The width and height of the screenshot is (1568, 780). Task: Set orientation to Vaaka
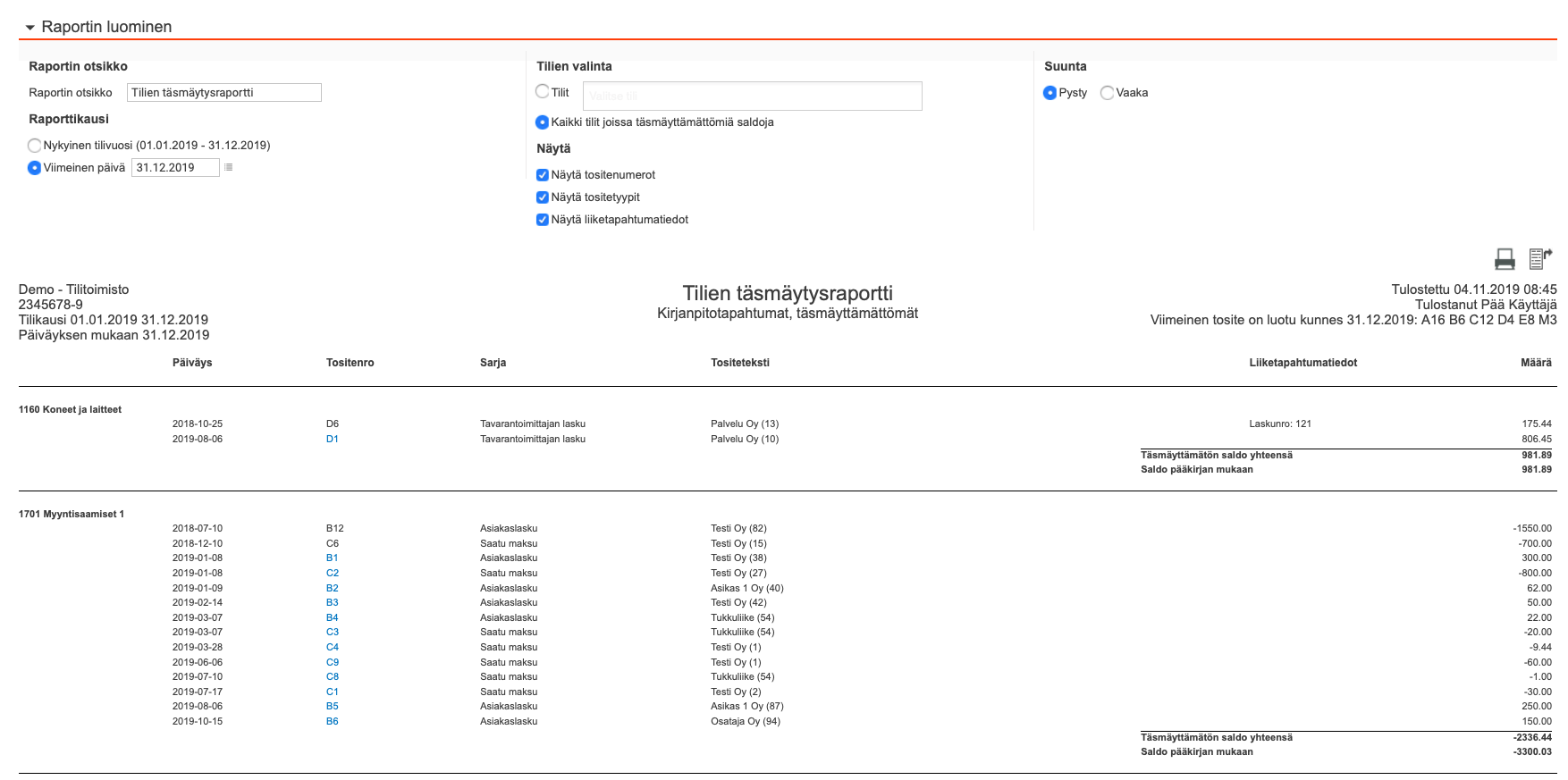(x=1108, y=93)
